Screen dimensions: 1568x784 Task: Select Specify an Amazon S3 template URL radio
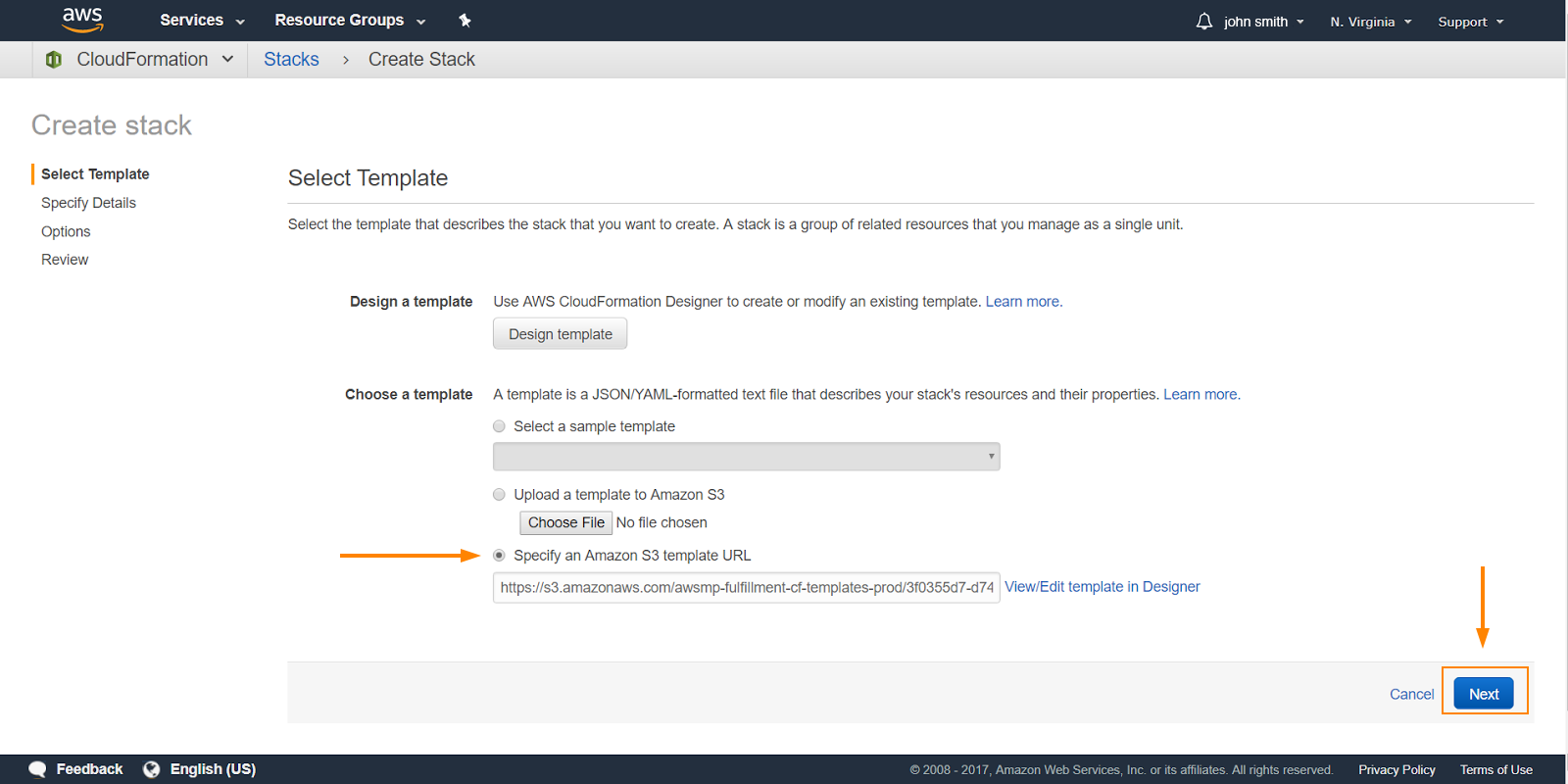pos(499,556)
